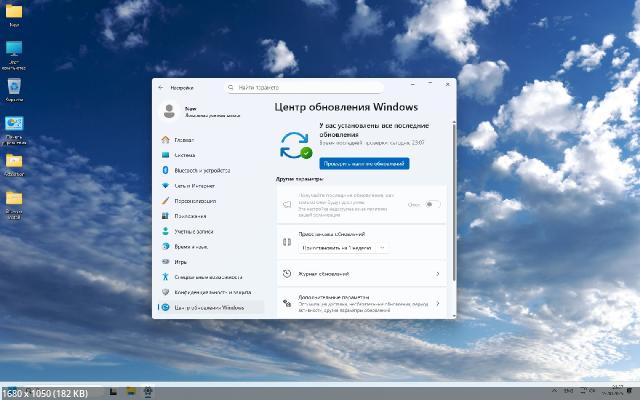Open the pause updates duration dropdown

coord(343,246)
